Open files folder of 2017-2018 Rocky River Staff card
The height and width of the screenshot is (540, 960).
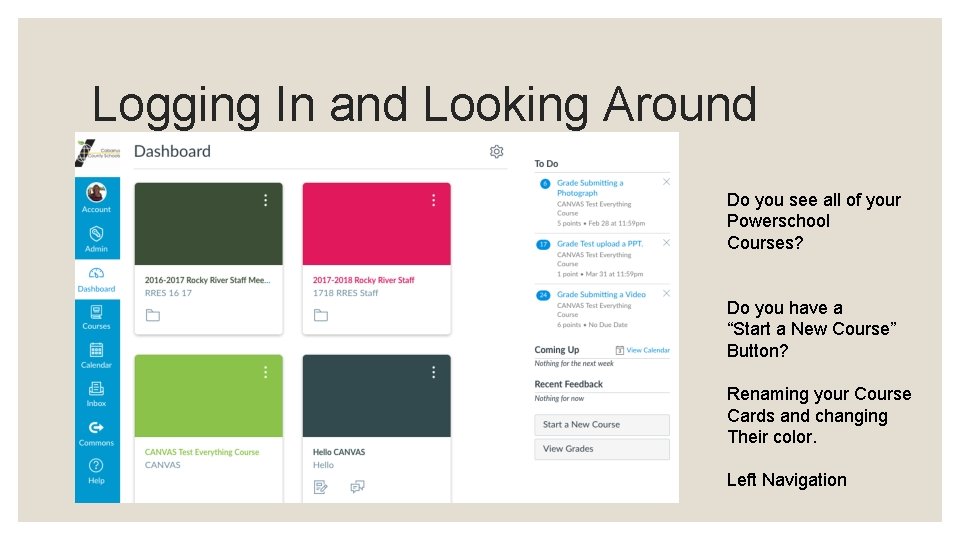(x=321, y=315)
